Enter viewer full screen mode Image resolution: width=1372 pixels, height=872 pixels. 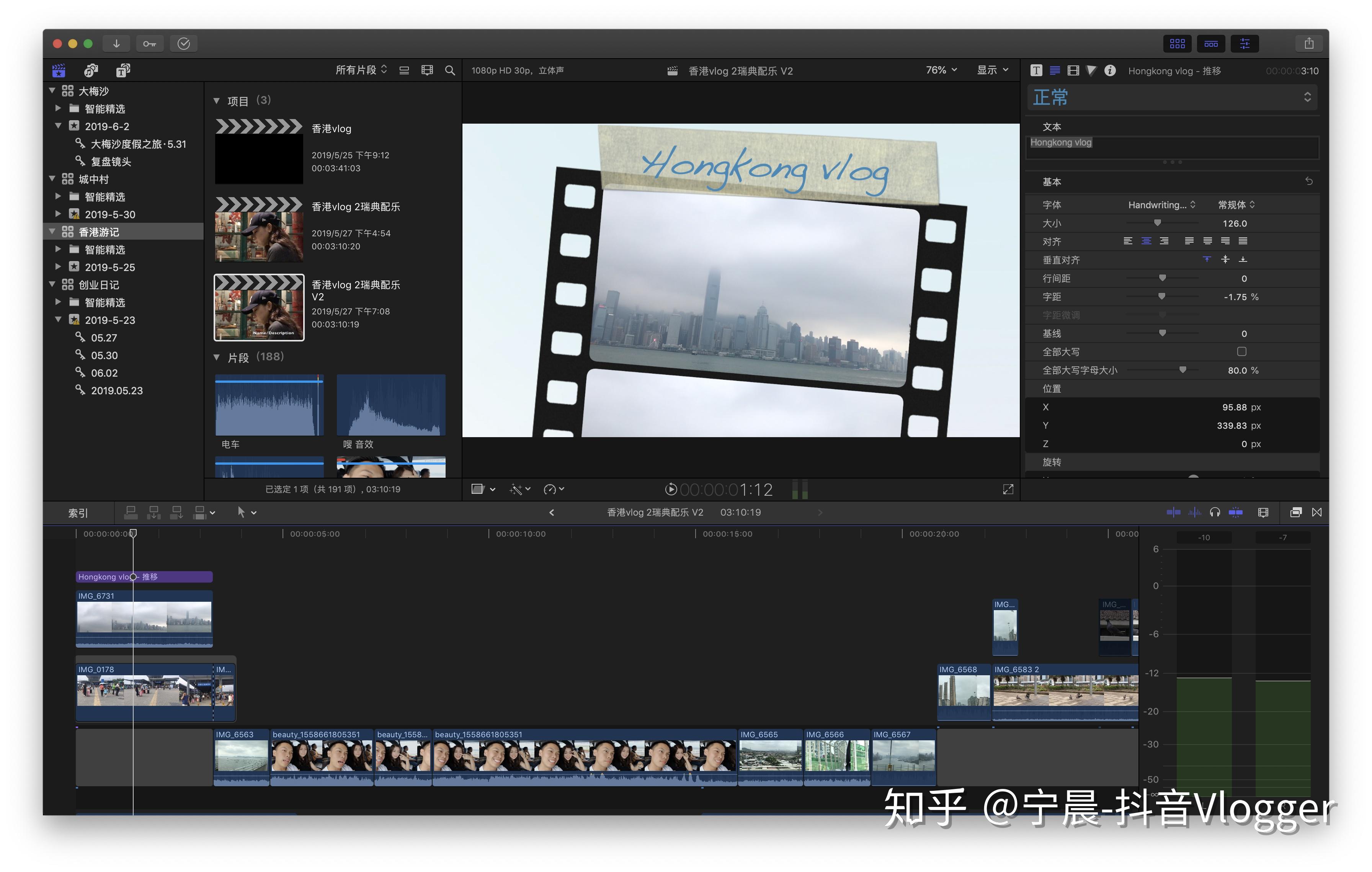[x=1008, y=489]
